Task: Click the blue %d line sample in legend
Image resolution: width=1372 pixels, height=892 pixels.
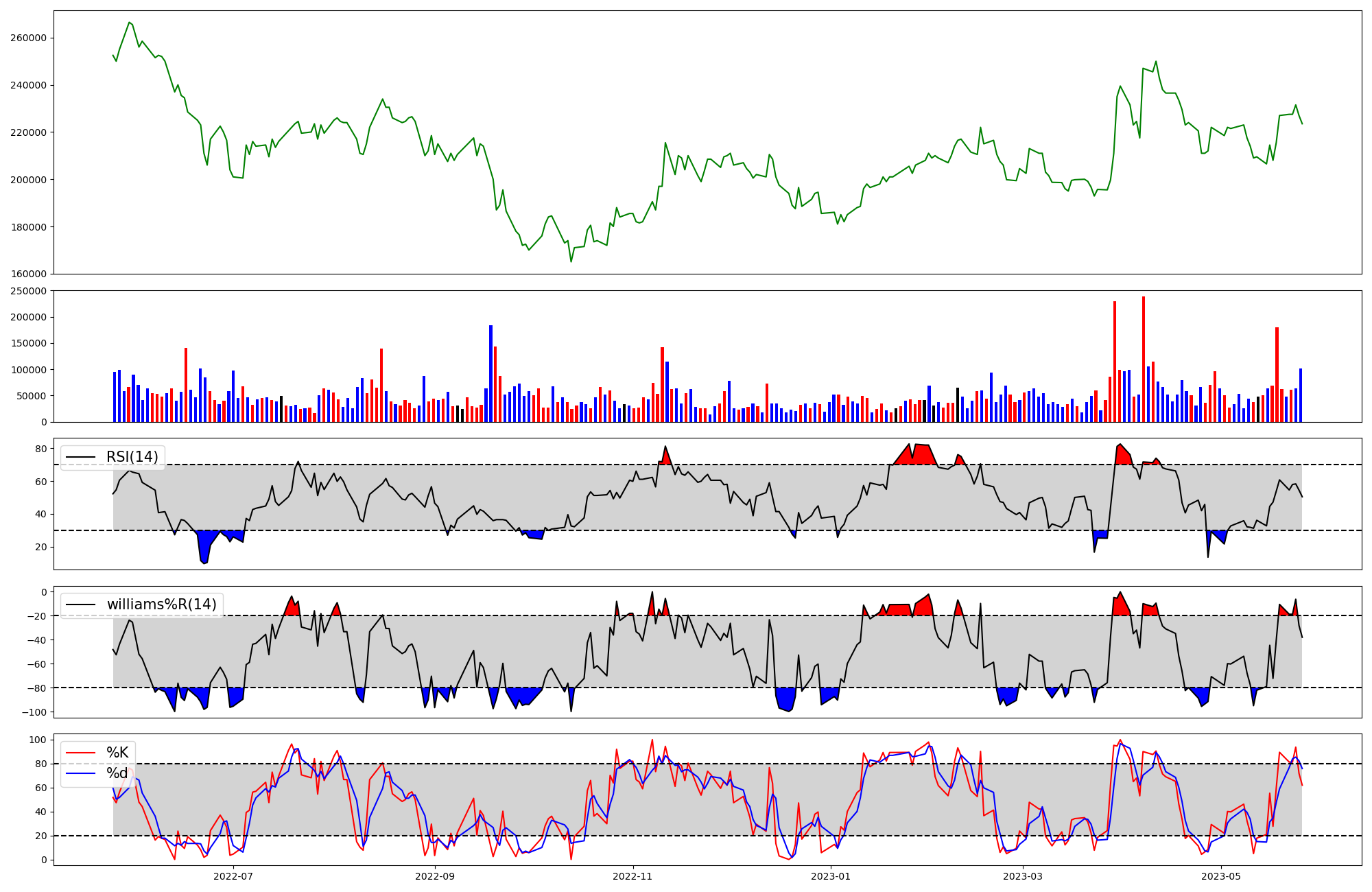Action: point(80,773)
